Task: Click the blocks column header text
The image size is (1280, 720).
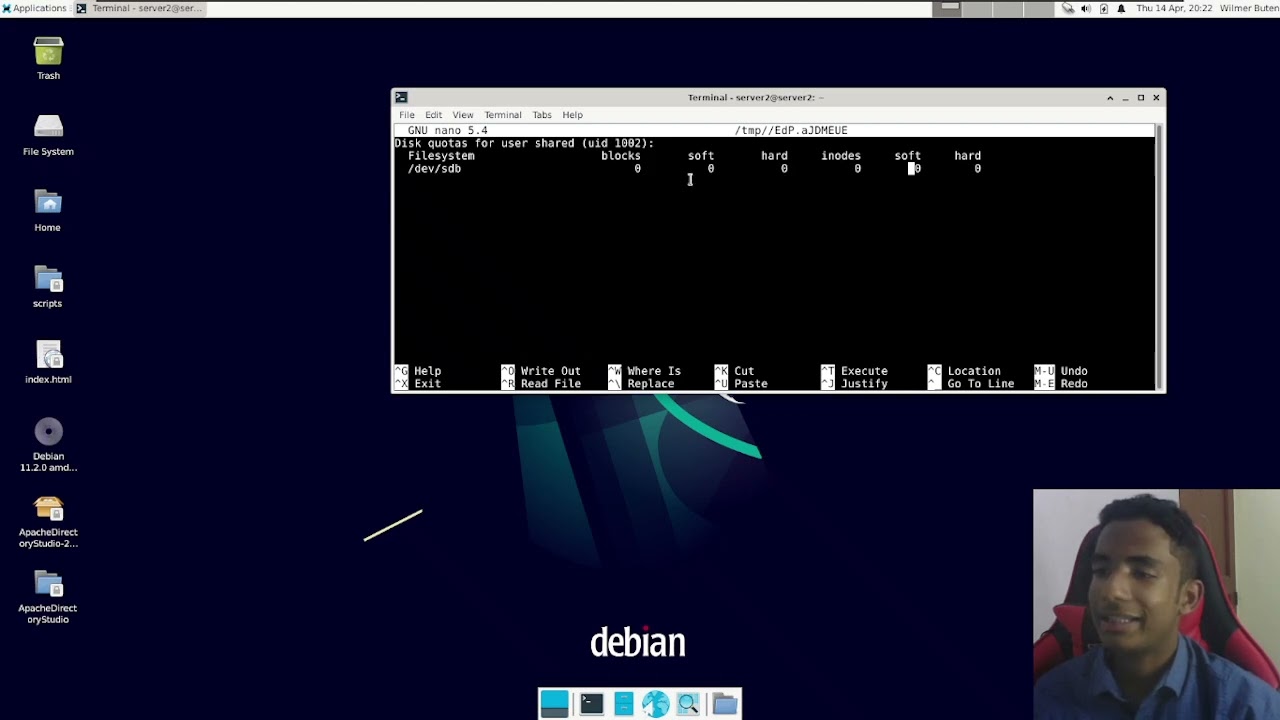Action: tap(621, 156)
